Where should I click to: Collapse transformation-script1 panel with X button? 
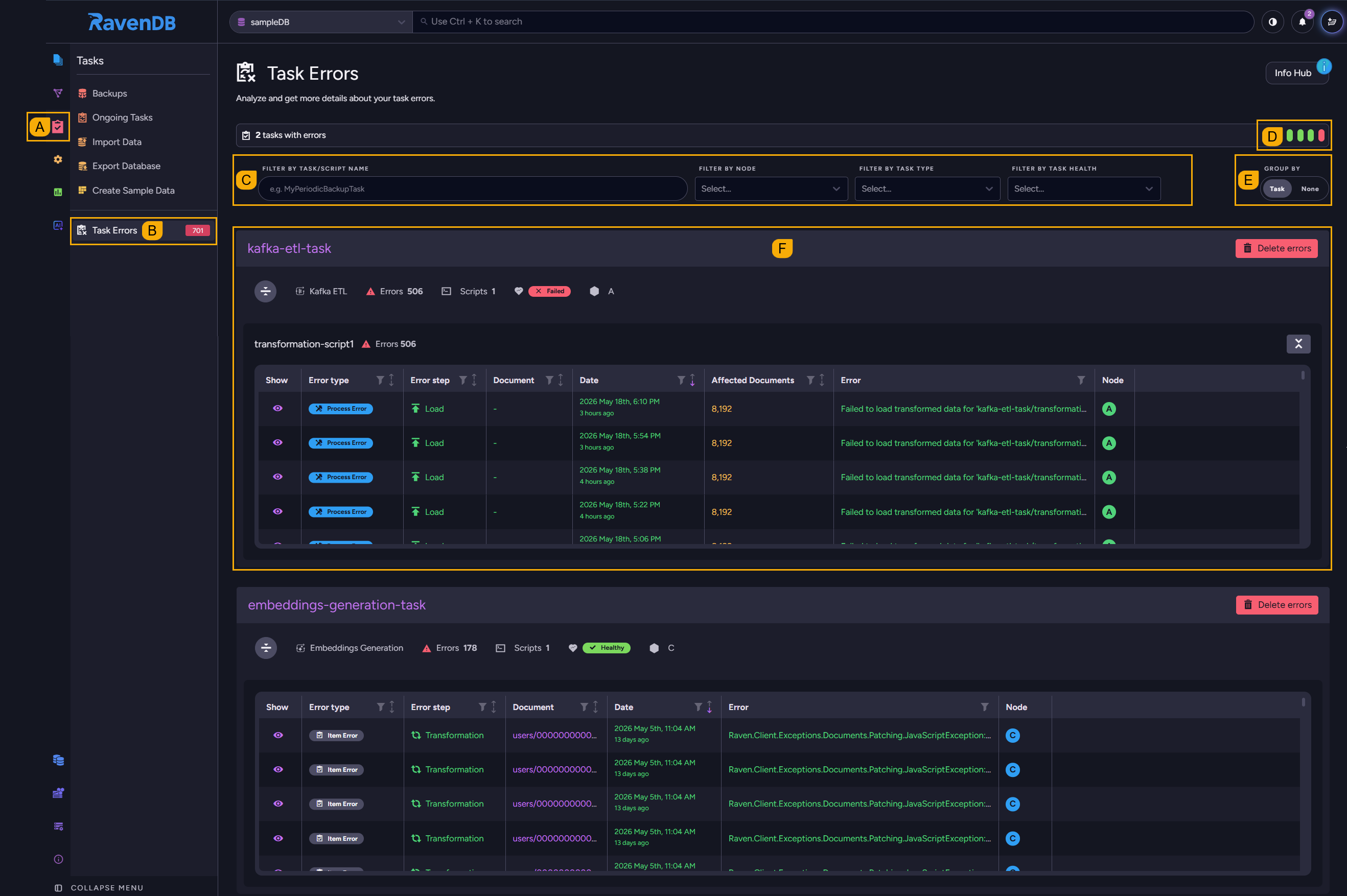[1298, 343]
